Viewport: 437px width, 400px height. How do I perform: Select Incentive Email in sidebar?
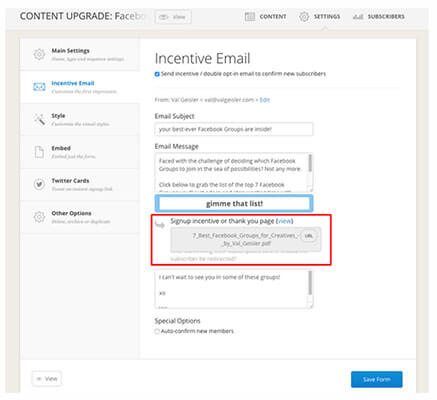pyautogui.click(x=80, y=87)
